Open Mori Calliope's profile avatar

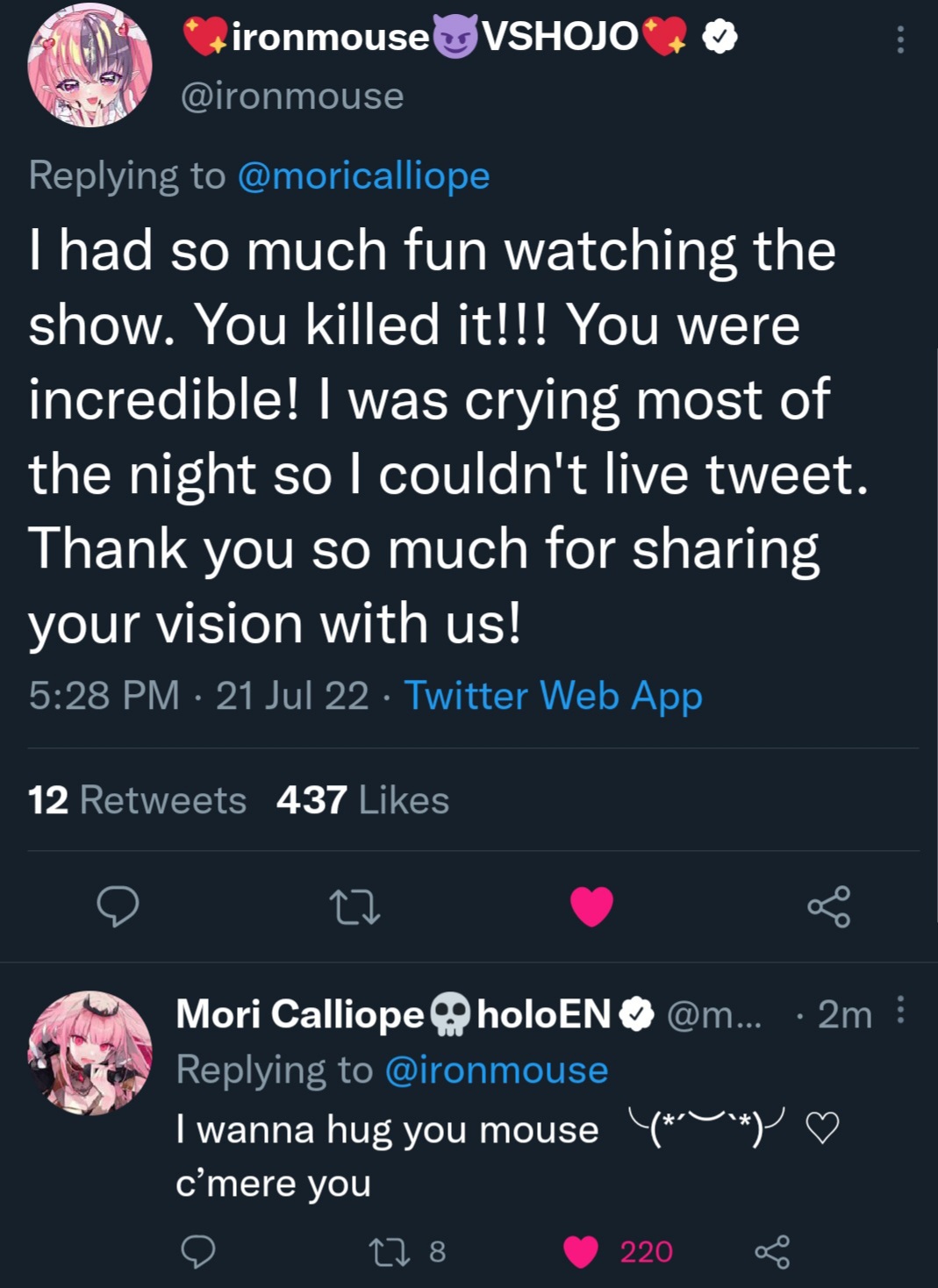click(x=90, y=1053)
